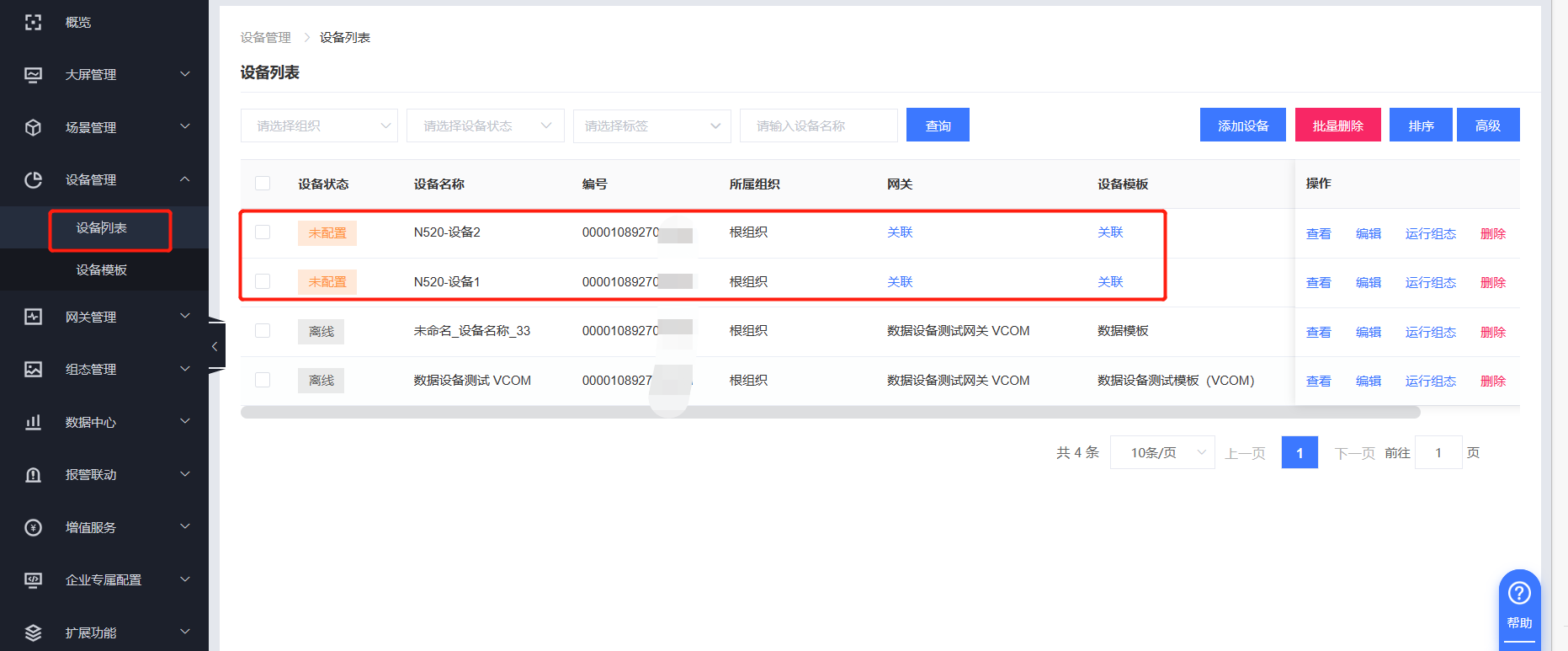This screenshot has height=651, width=1568.
Task: Check the box for N520-设备2 row
Action: (x=263, y=232)
